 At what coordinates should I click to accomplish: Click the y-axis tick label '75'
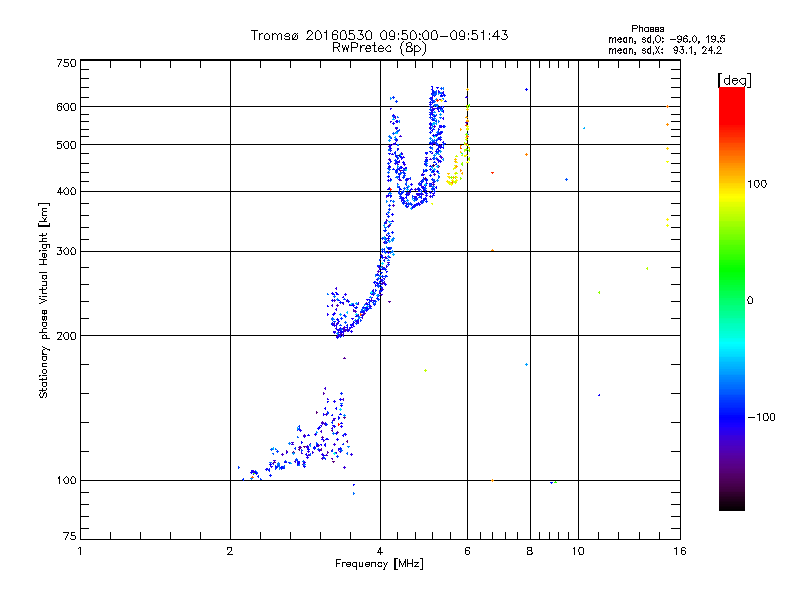tap(70, 536)
